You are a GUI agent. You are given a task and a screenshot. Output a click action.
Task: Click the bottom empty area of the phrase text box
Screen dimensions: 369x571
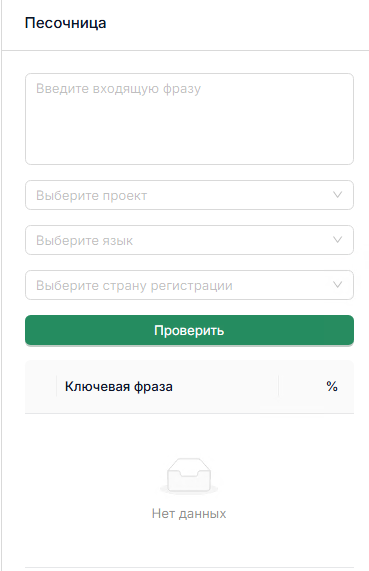pyautogui.click(x=189, y=146)
